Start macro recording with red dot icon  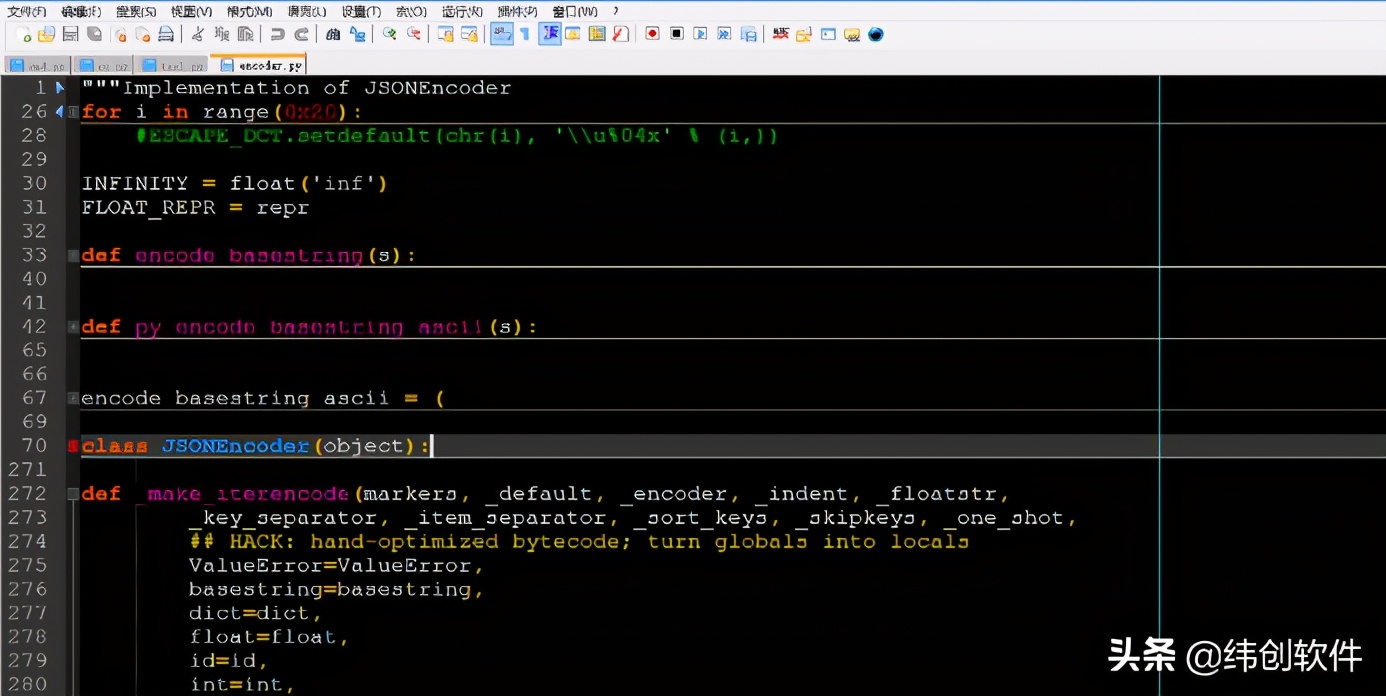(652, 34)
